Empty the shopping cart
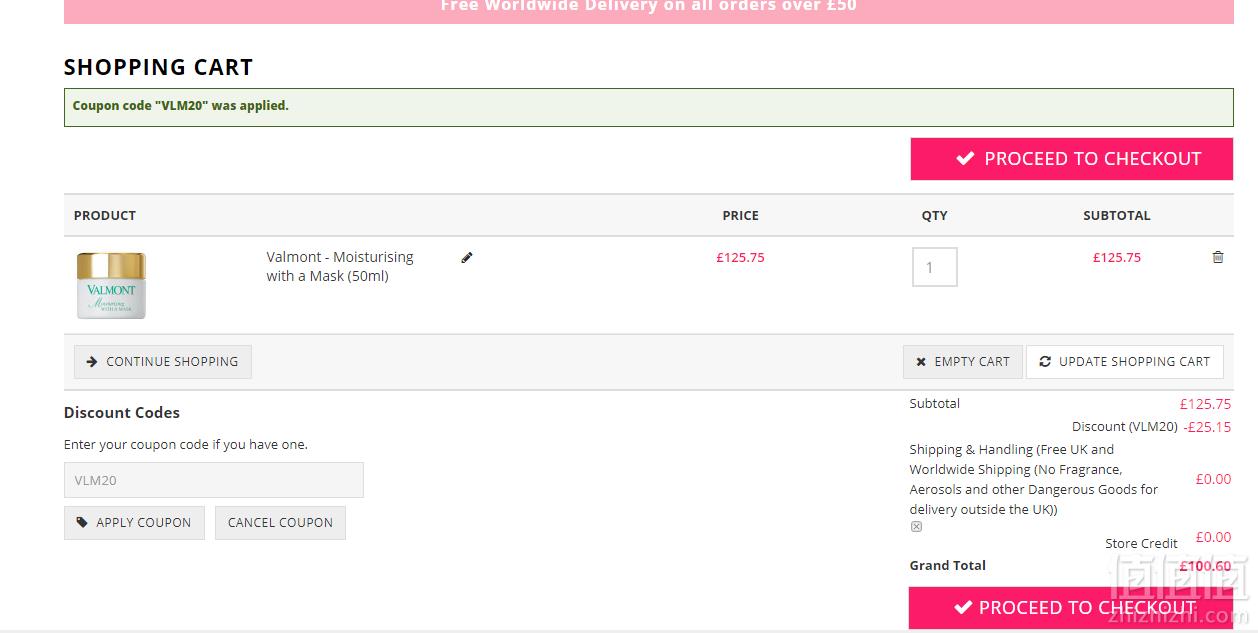The width and height of the screenshot is (1258, 633). pyautogui.click(x=963, y=362)
